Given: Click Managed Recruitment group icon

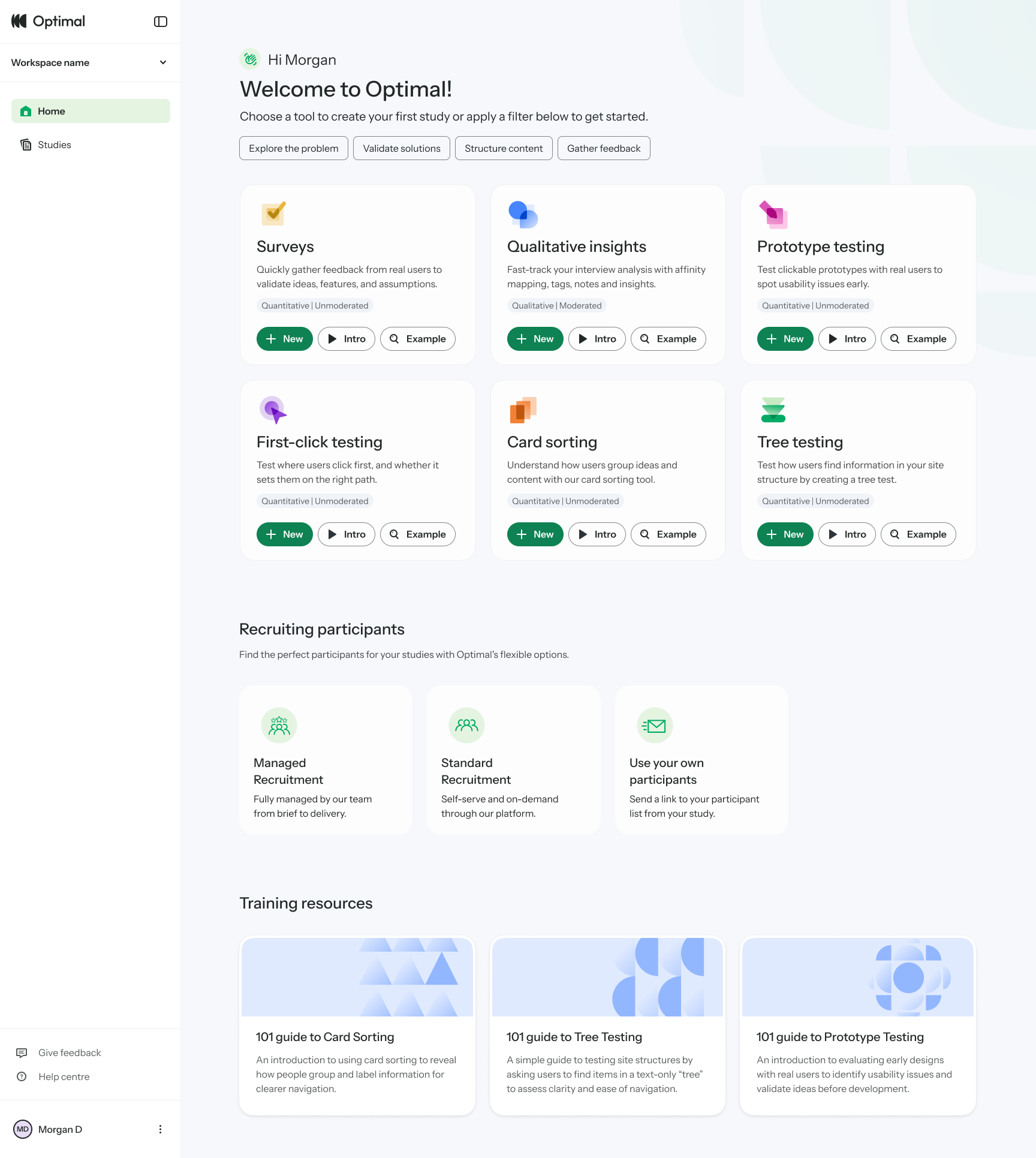Looking at the screenshot, I should coord(279,726).
